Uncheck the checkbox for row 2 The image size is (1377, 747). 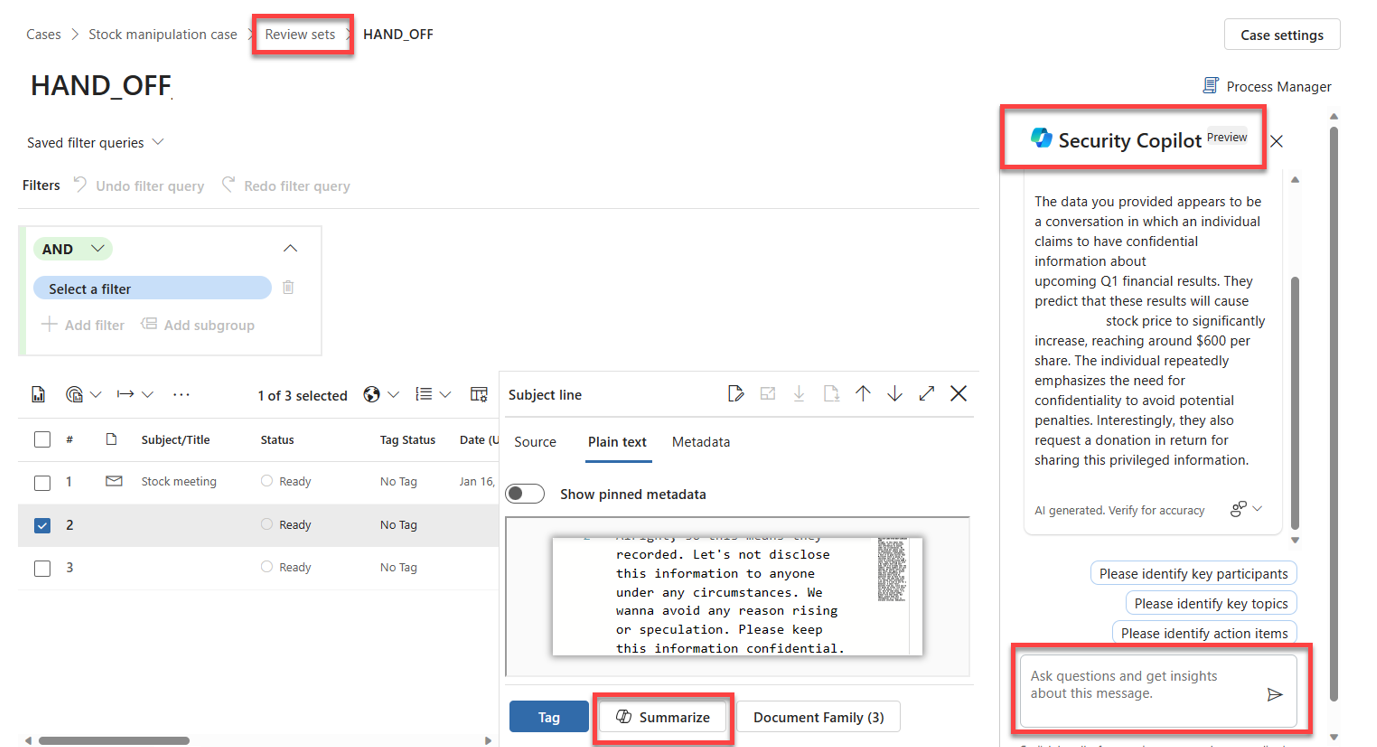tap(42, 525)
